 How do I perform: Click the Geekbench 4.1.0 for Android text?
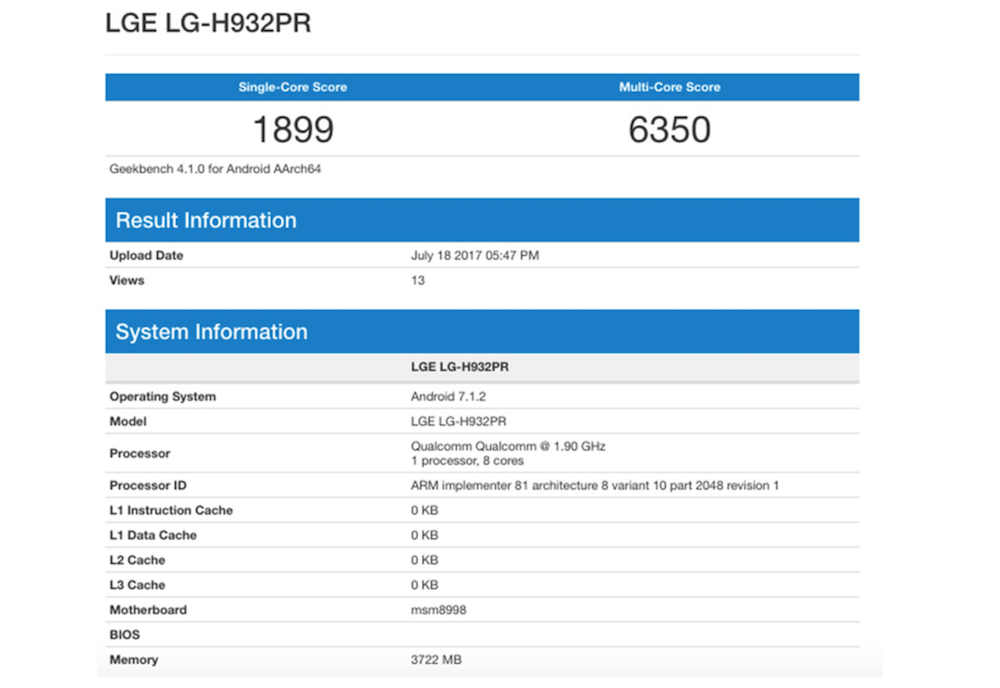[215, 169]
